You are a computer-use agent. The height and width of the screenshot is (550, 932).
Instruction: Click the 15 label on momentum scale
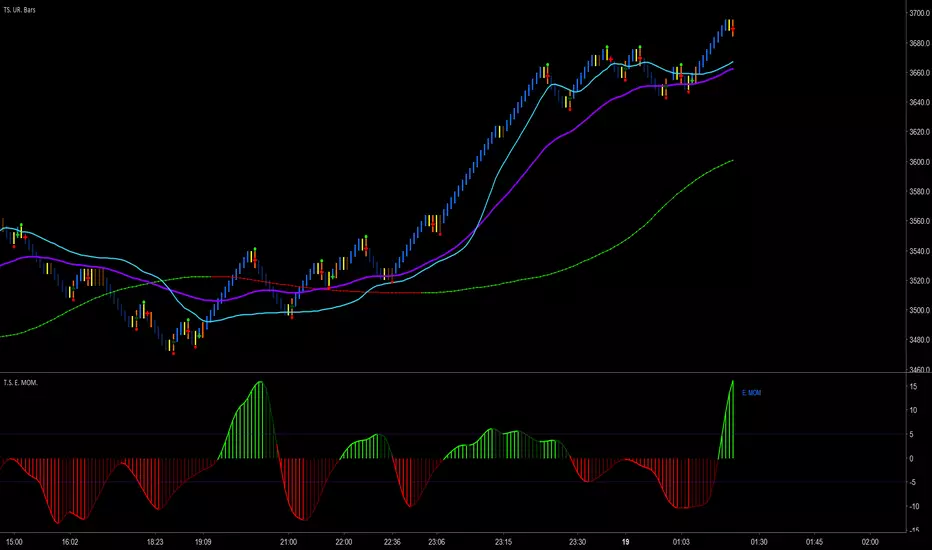point(914,410)
